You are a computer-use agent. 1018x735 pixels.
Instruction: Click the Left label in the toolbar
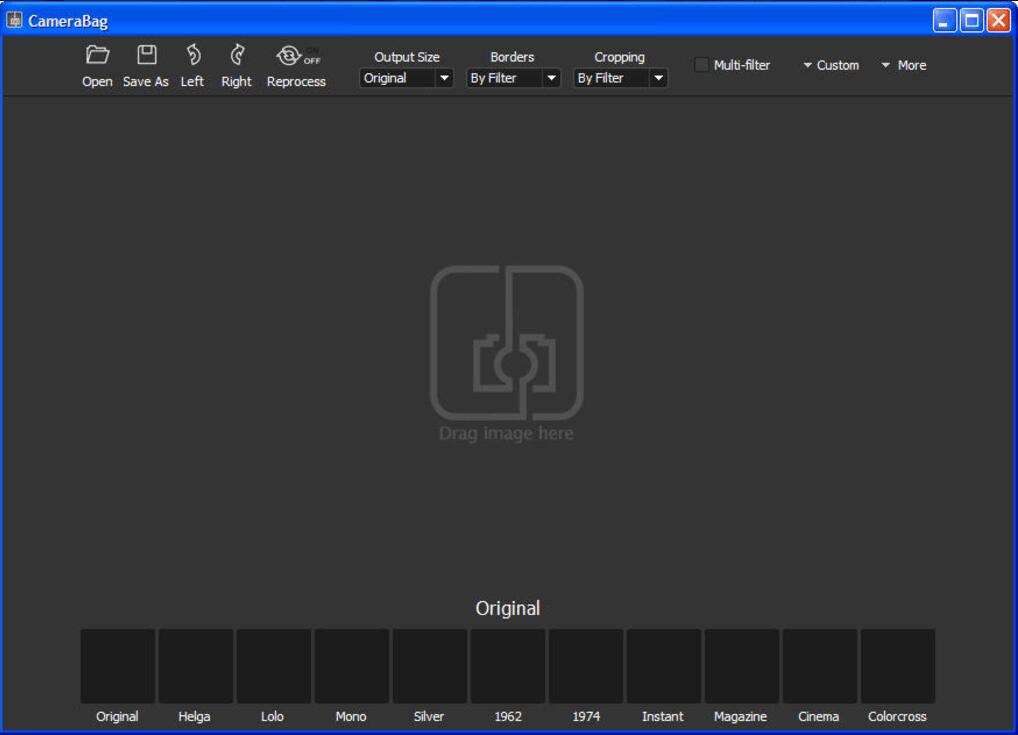192,82
